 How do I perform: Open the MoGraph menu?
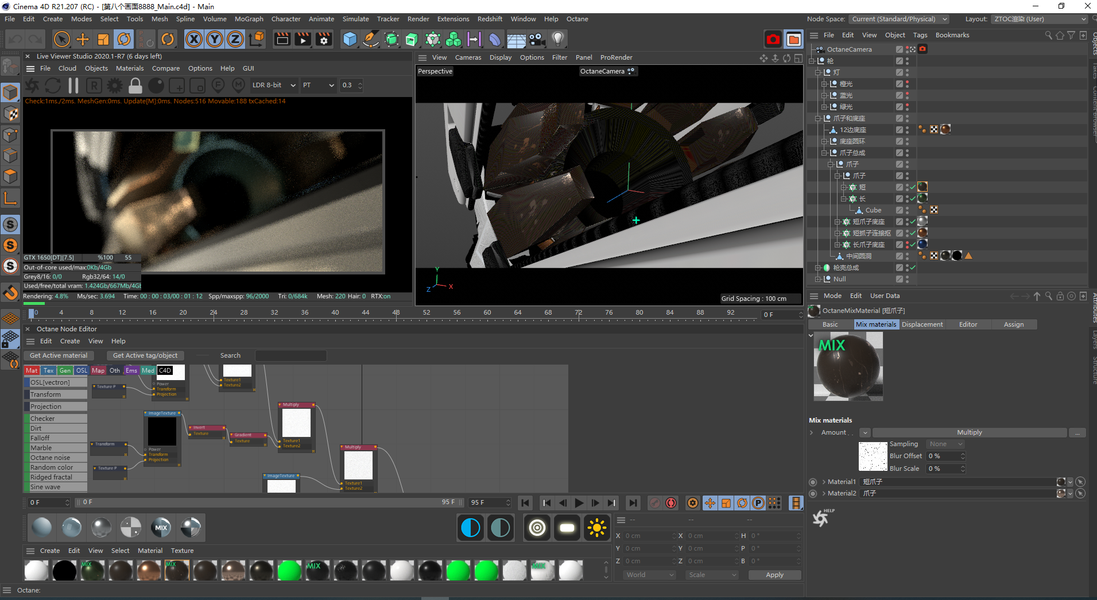click(249, 19)
